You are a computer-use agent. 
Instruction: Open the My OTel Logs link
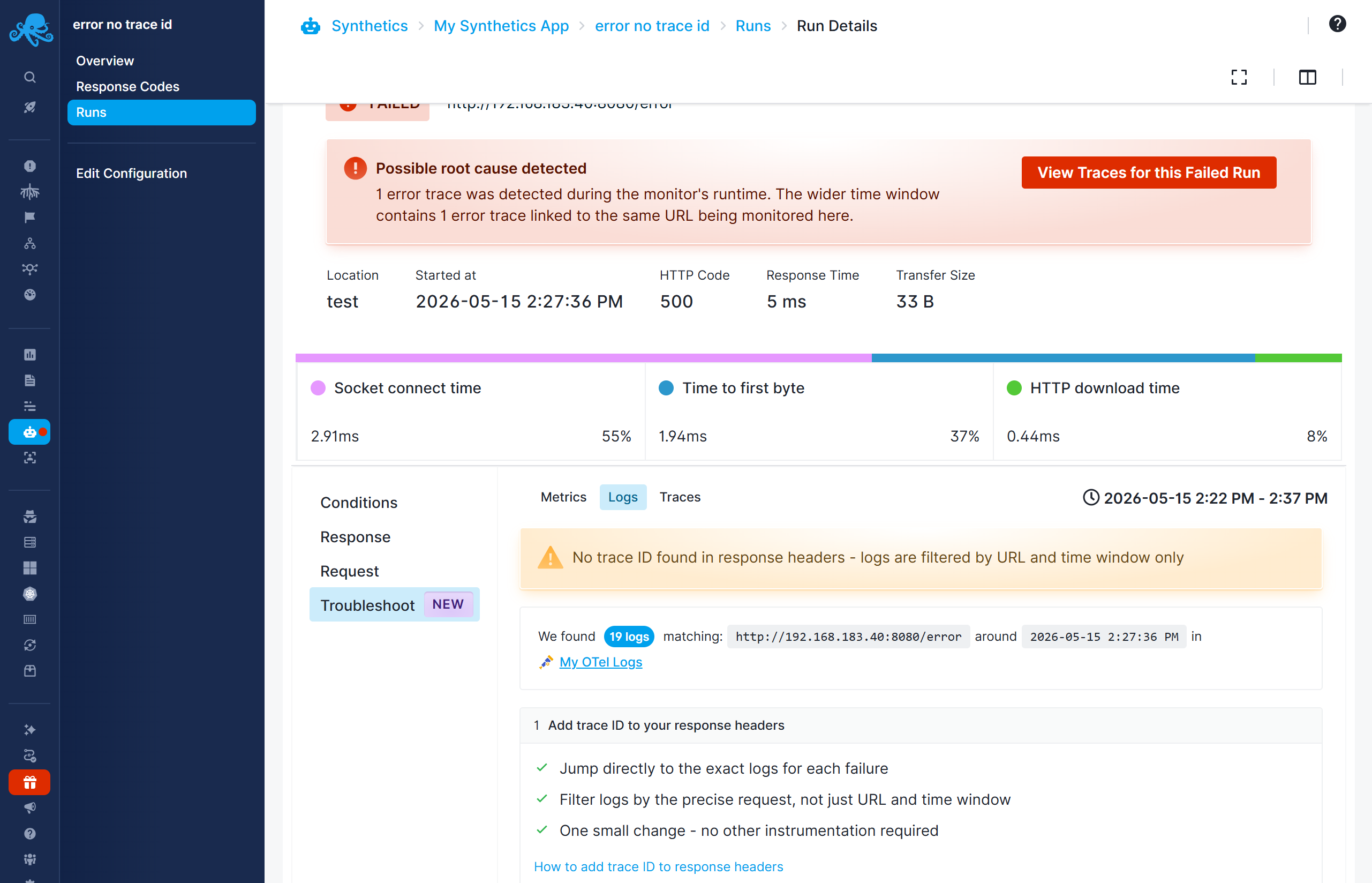click(x=601, y=662)
